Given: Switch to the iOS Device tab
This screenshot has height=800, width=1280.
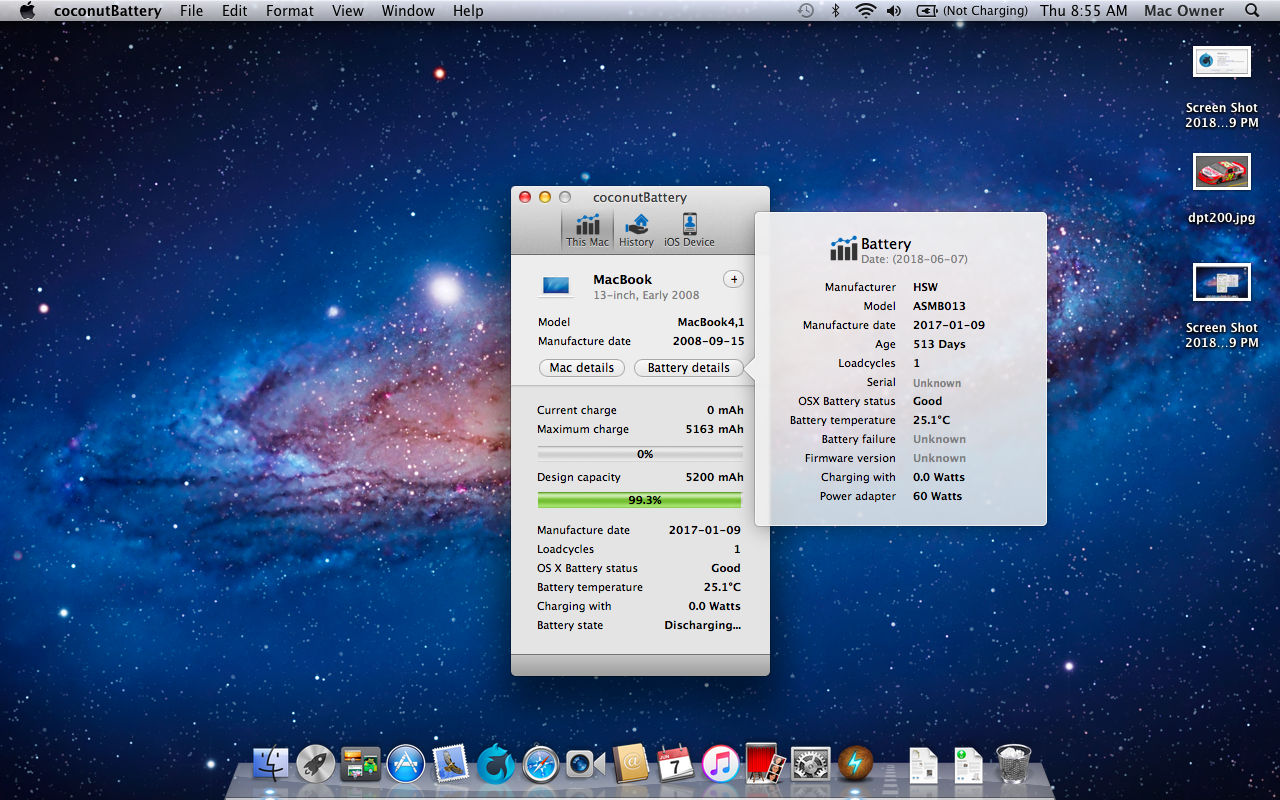Looking at the screenshot, I should (689, 229).
